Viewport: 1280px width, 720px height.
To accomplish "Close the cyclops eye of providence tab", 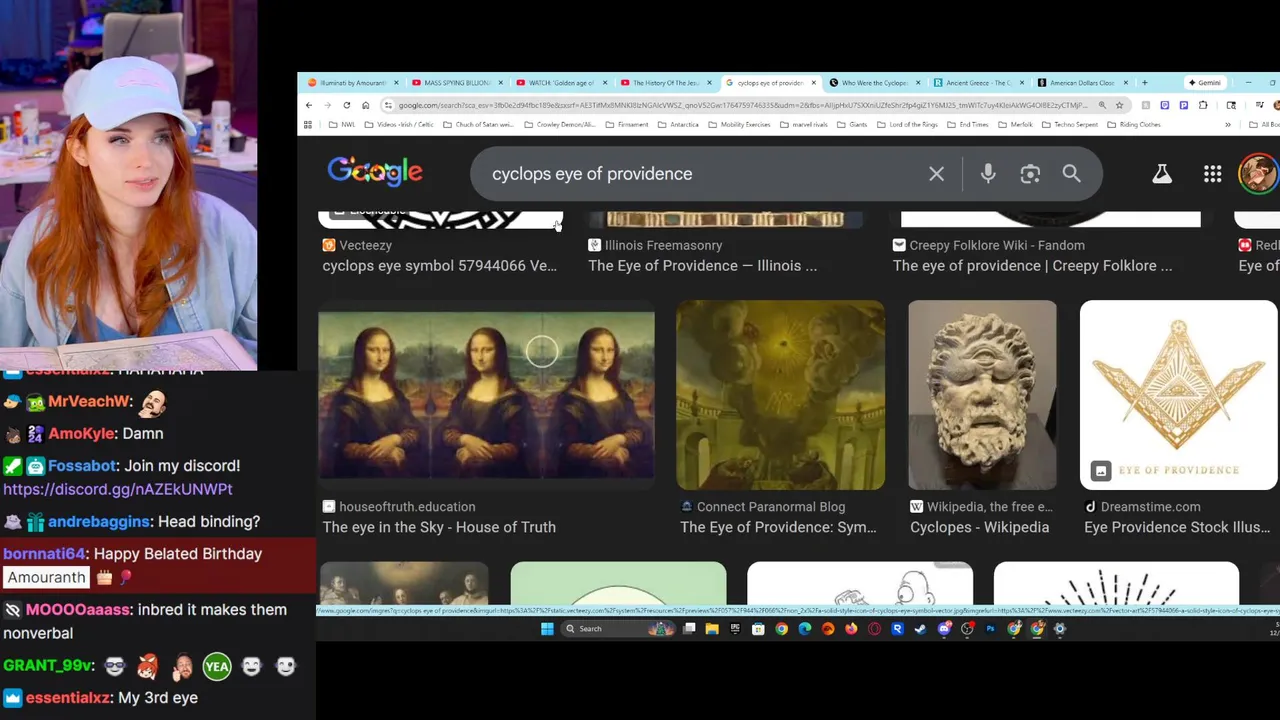I will pos(813,82).
